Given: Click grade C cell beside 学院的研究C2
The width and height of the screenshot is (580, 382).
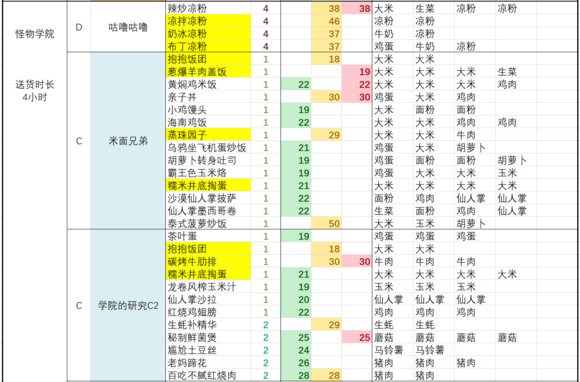Looking at the screenshot, I should pos(79,306).
